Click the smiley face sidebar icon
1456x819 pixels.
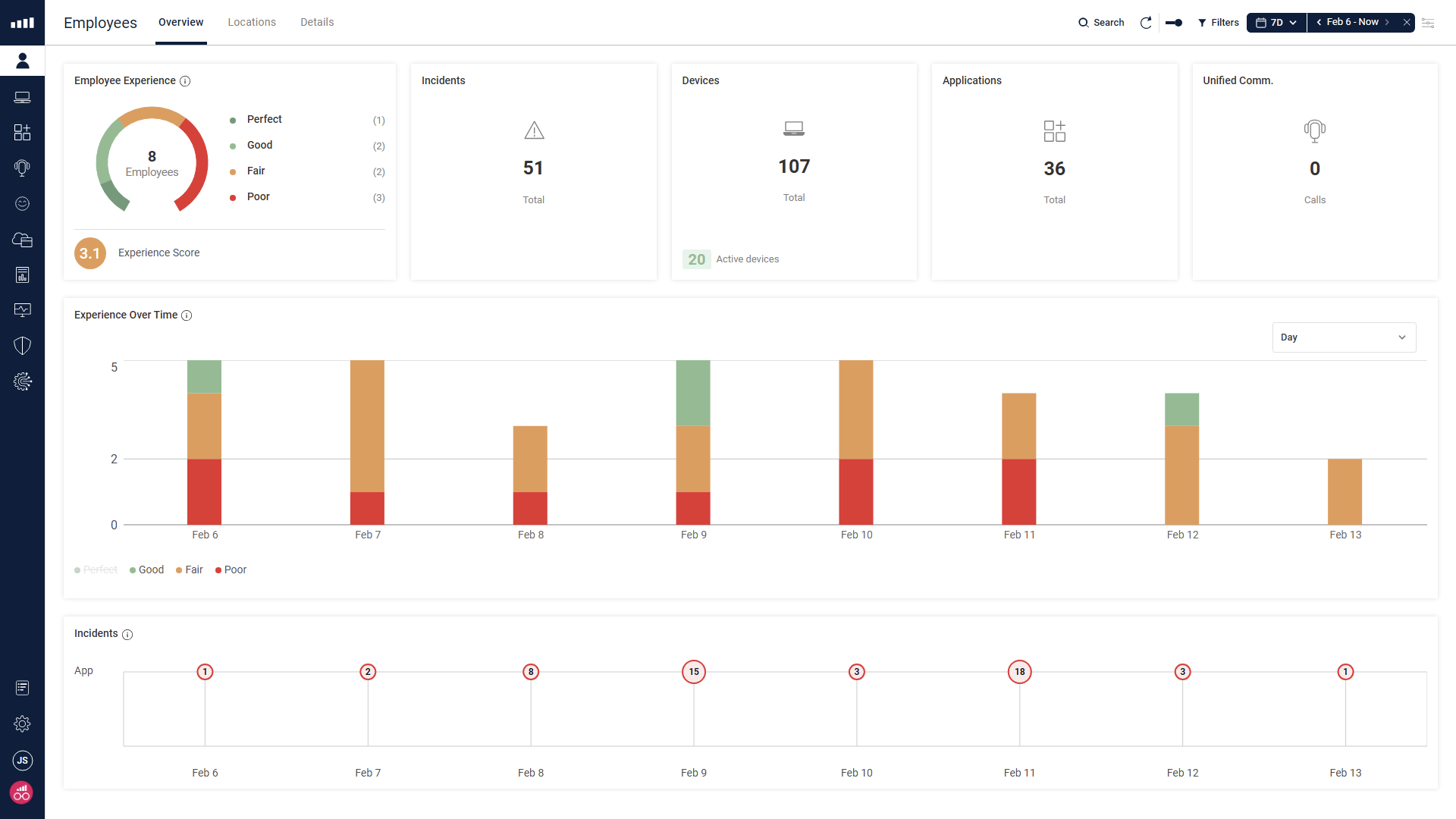[x=22, y=203]
